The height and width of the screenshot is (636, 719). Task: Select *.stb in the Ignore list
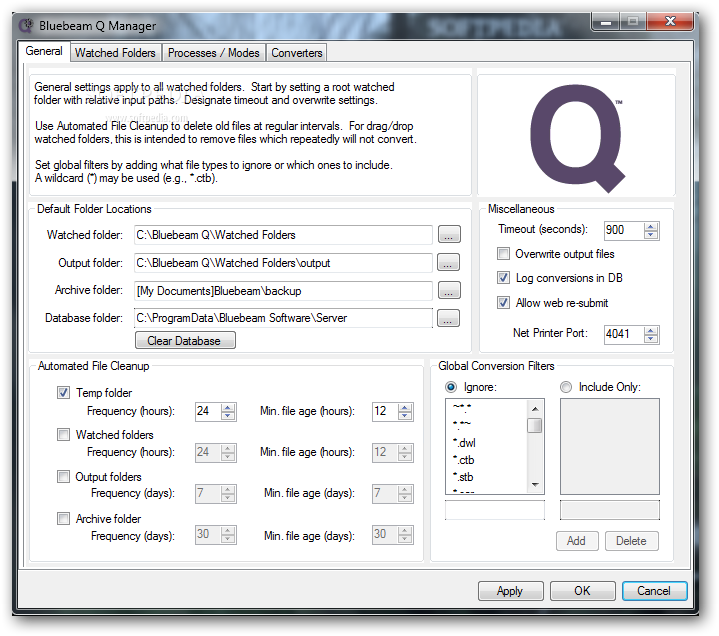click(x=463, y=477)
